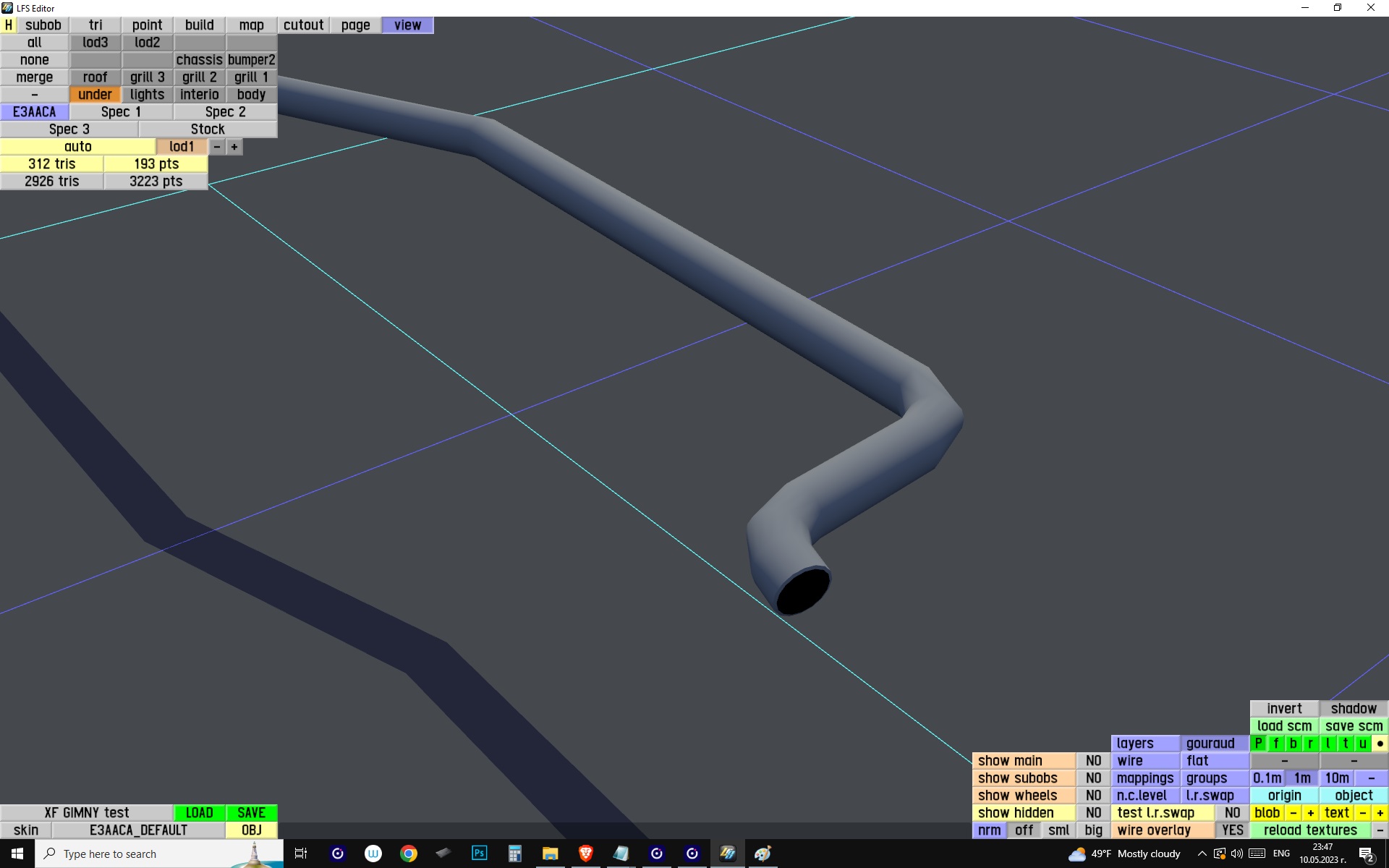Toggle 'show wheels' NO value

point(1093,796)
